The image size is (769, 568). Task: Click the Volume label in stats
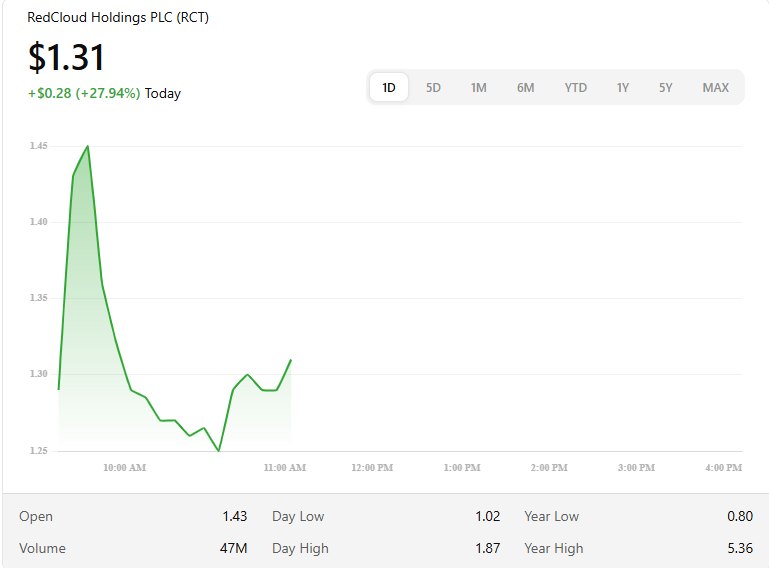click(42, 548)
